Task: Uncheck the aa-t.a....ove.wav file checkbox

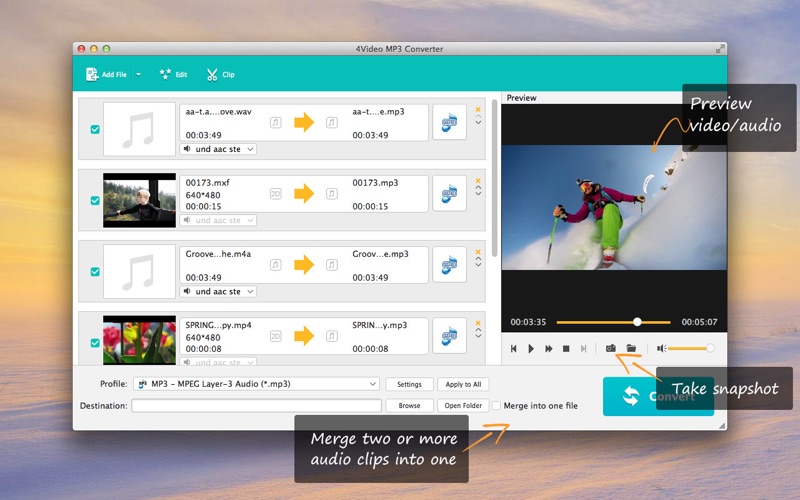Action: tap(95, 129)
